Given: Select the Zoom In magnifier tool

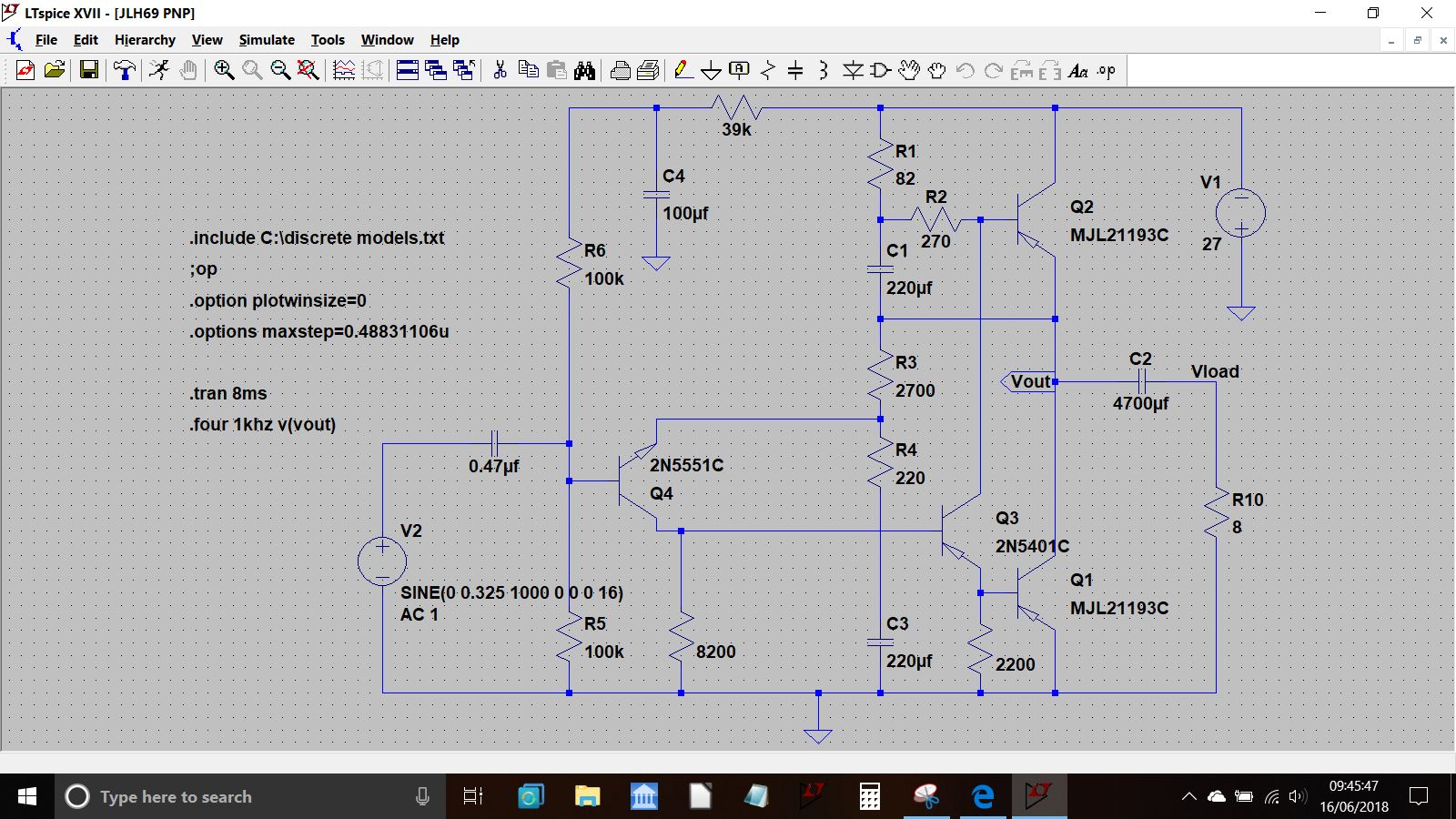Looking at the screenshot, I should 224,70.
